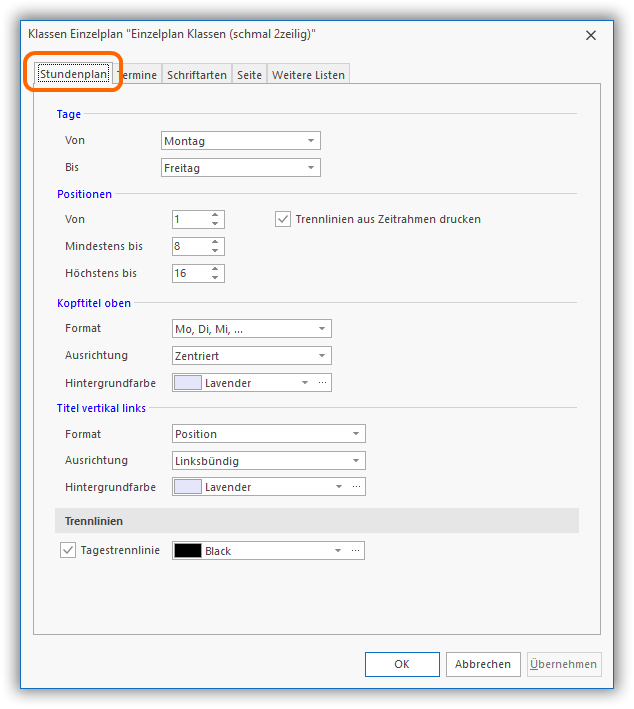
Task: Open the color picker ellipsis for Tagestrennlinie
Action: pyautogui.click(x=356, y=550)
